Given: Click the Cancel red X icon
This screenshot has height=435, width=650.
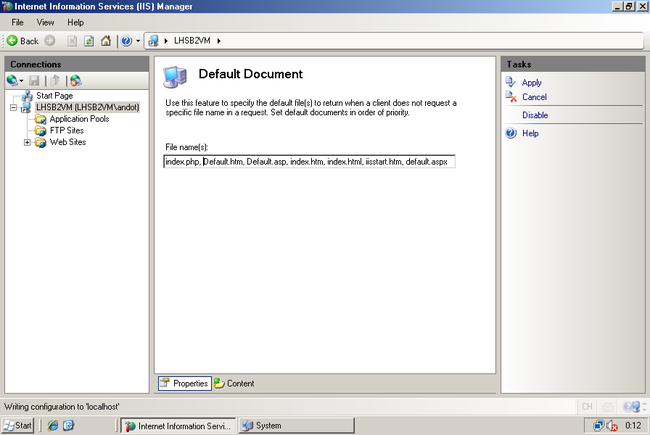Looking at the screenshot, I should click(x=511, y=97).
